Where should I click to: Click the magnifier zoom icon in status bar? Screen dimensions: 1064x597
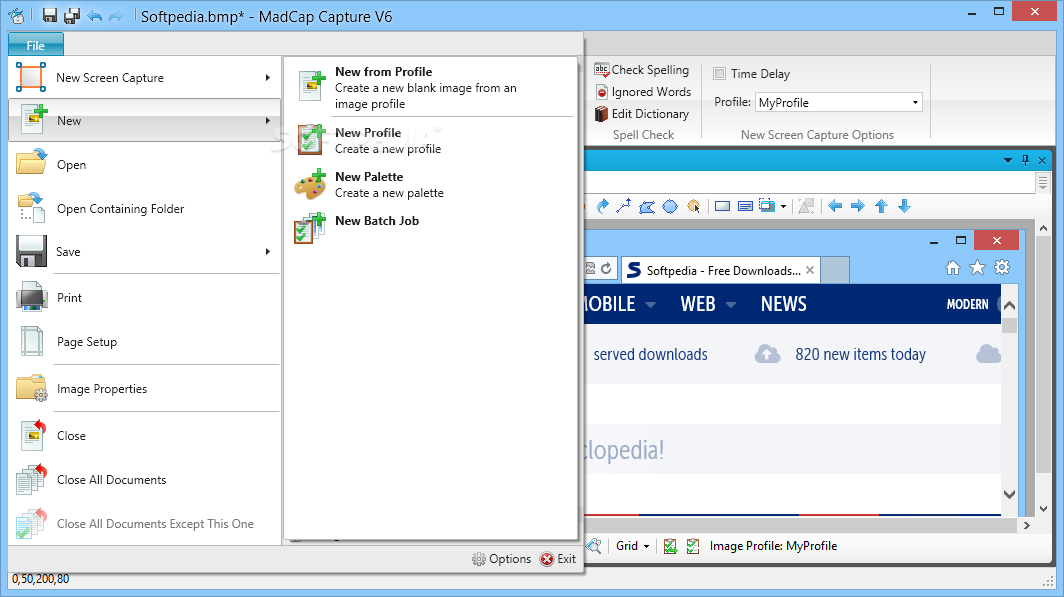[x=594, y=545]
